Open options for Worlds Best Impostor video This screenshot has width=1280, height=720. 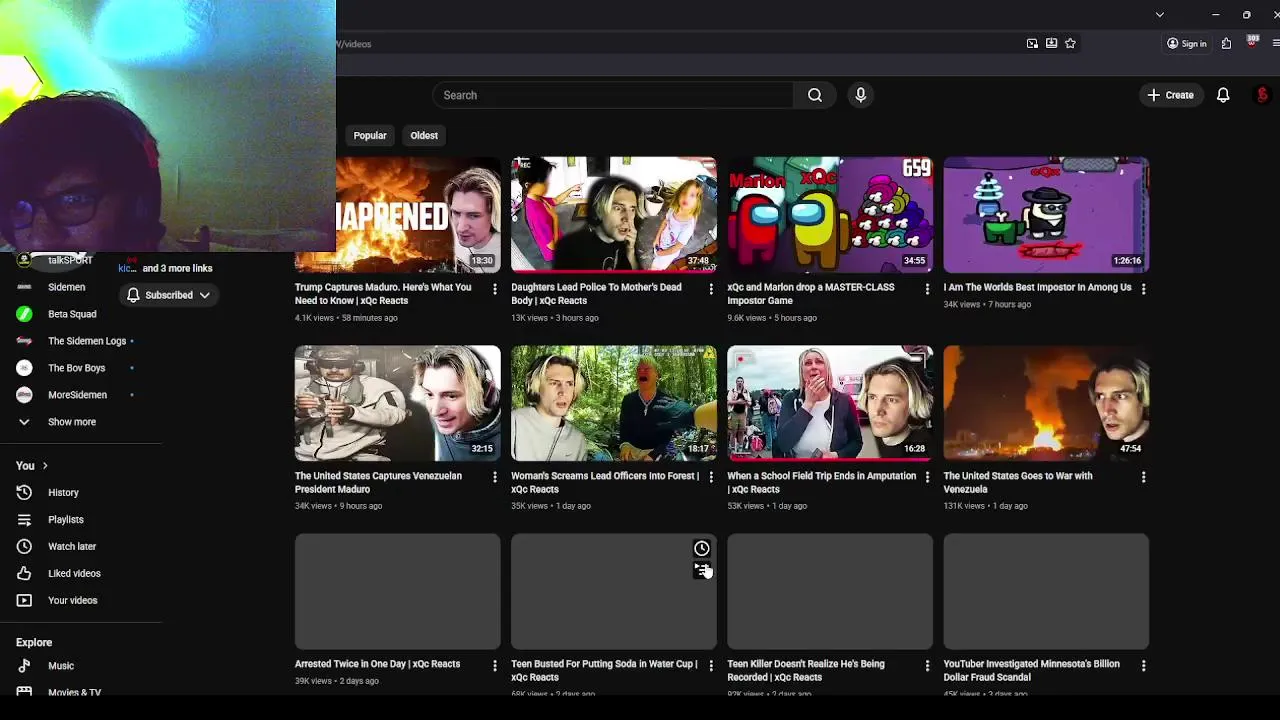(x=1143, y=289)
